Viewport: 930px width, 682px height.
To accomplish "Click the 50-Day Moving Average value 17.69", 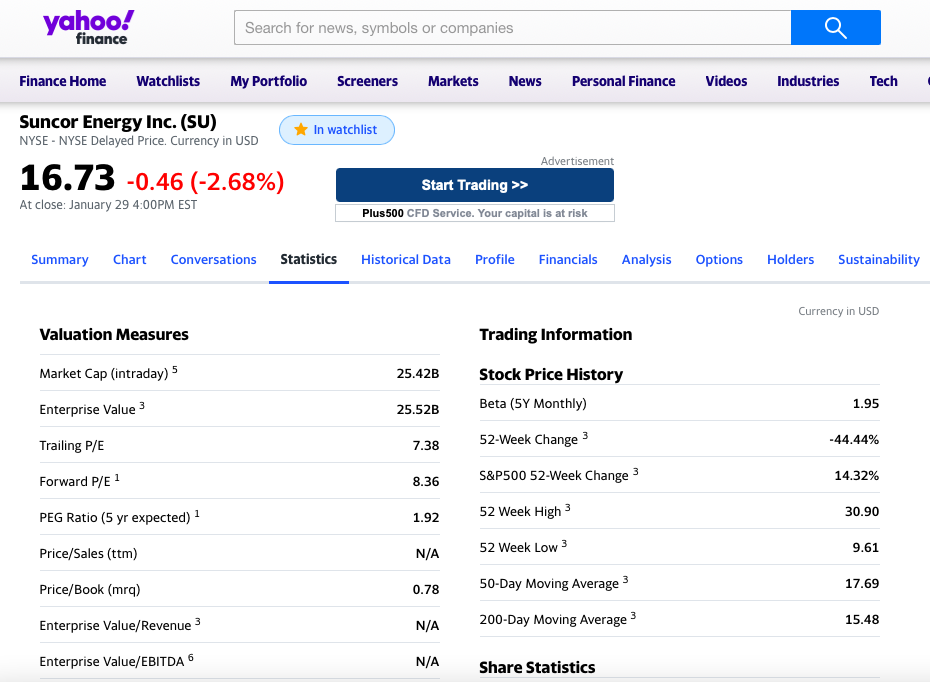I will coord(862,584).
